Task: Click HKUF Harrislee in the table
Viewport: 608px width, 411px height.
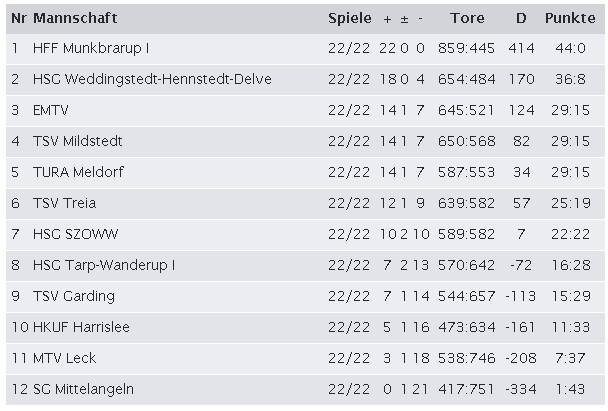Action: [x=81, y=327]
